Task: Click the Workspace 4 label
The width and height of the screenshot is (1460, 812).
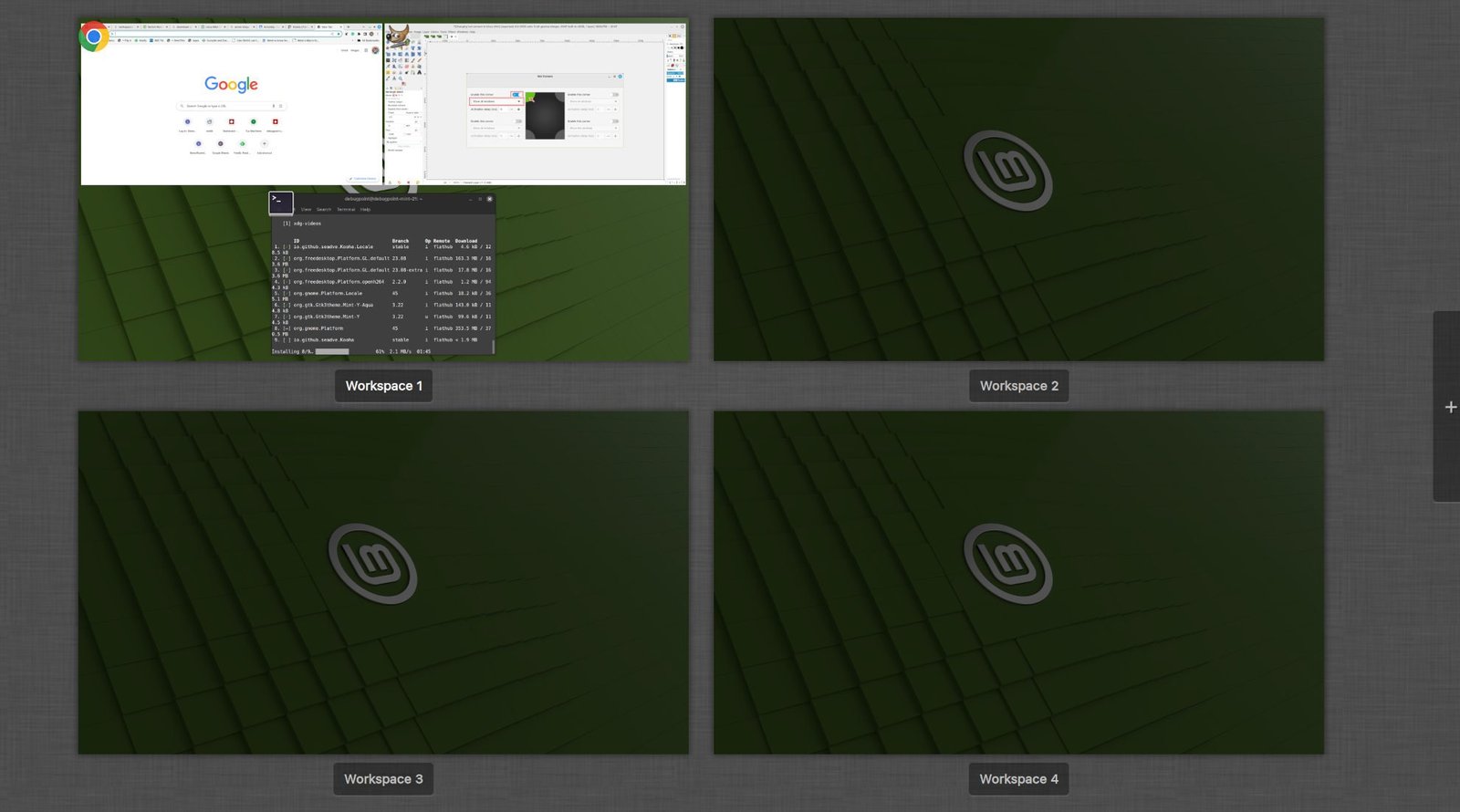Action: coord(1019,779)
